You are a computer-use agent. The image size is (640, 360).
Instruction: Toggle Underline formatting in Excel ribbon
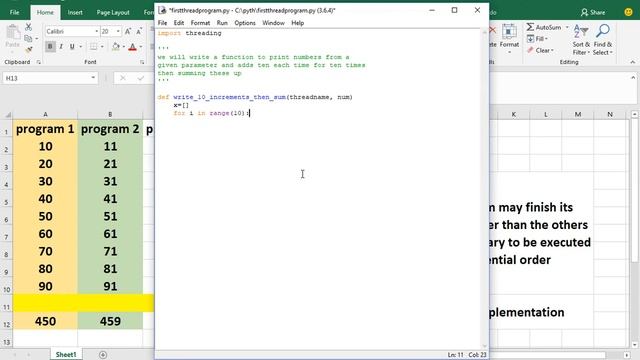(72, 47)
